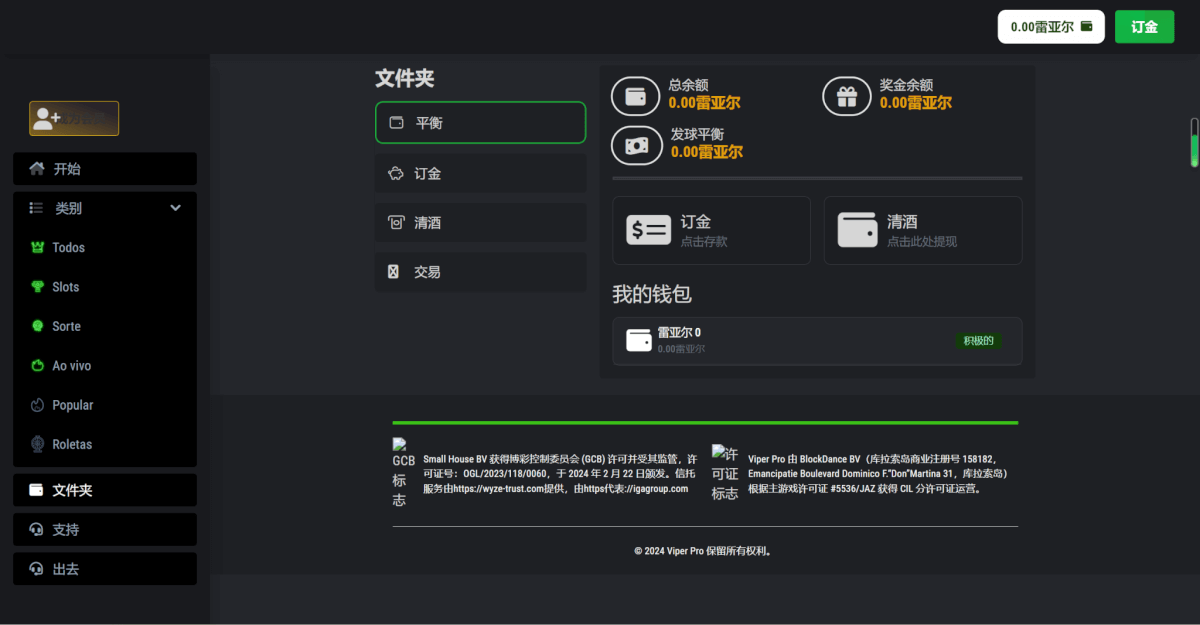Open the 交易 transactions tab
The height and width of the screenshot is (625, 1200).
click(480, 272)
